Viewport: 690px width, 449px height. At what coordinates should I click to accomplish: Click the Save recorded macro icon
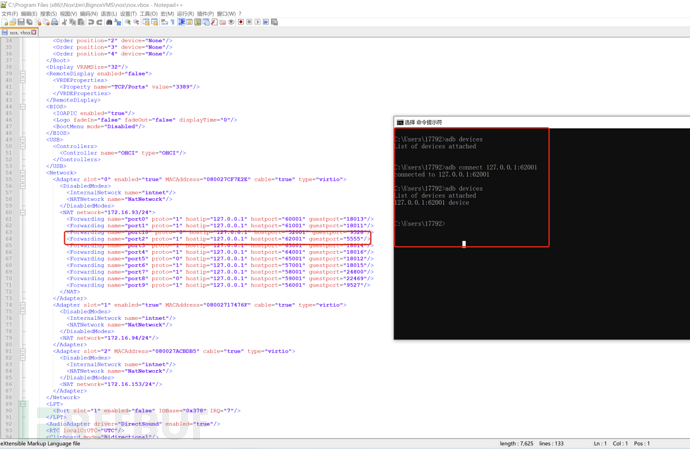pyautogui.click(x=274, y=22)
